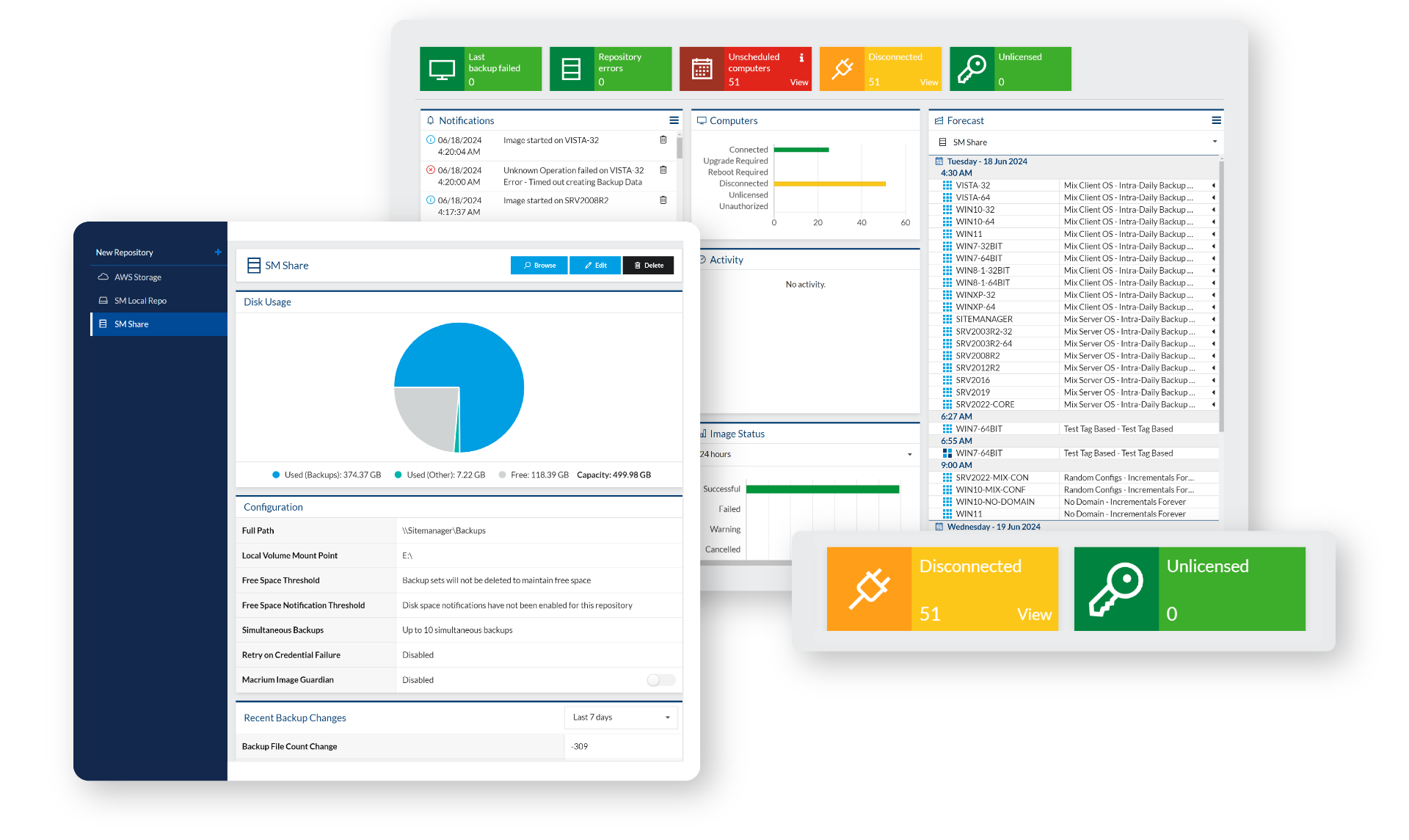The height and width of the screenshot is (840, 1409).
Task: Click the Unscheduled computers info icon
Action: click(801, 57)
